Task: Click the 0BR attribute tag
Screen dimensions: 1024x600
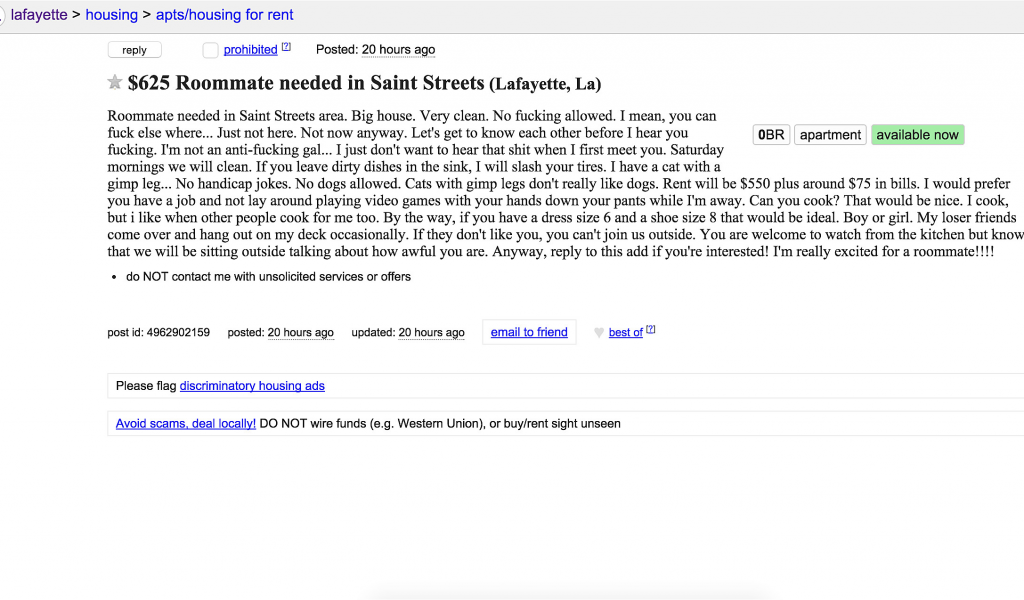Action: [x=771, y=135]
